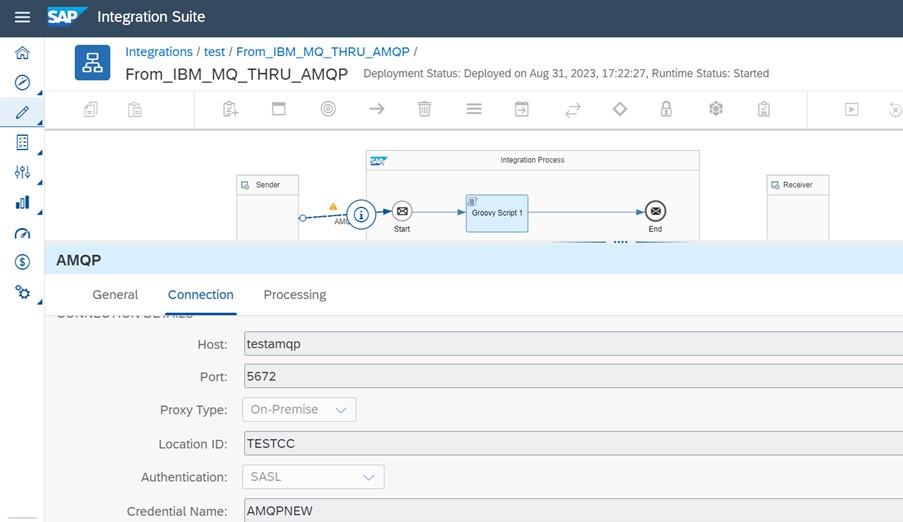Click the Events target toolbar icon
903x522 pixels.
tap(328, 108)
